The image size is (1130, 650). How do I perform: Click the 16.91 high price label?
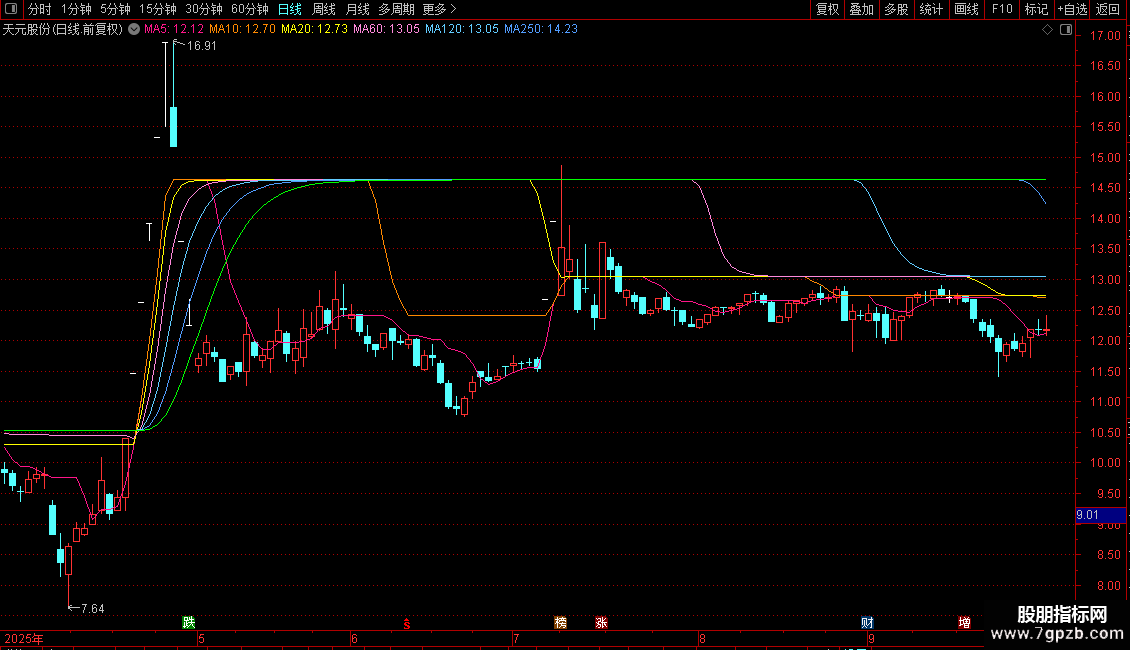pos(202,45)
